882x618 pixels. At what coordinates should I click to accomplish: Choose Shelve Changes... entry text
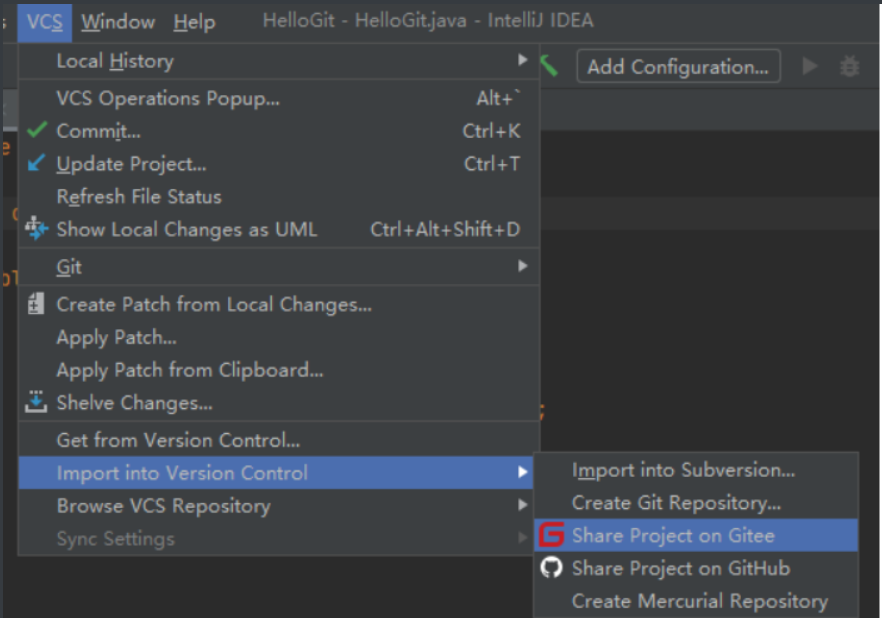point(134,403)
